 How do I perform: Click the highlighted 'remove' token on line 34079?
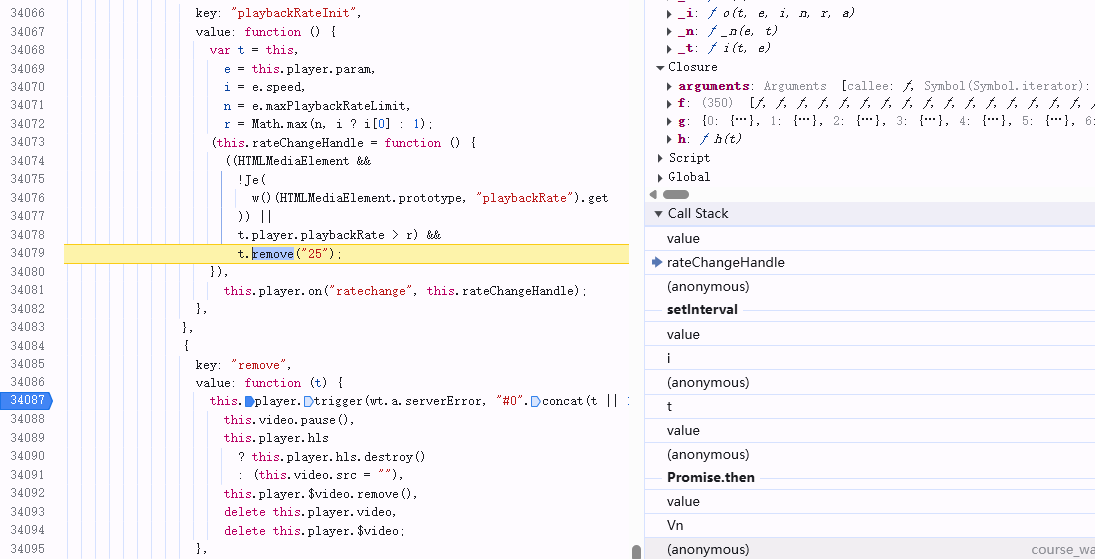click(x=272, y=254)
